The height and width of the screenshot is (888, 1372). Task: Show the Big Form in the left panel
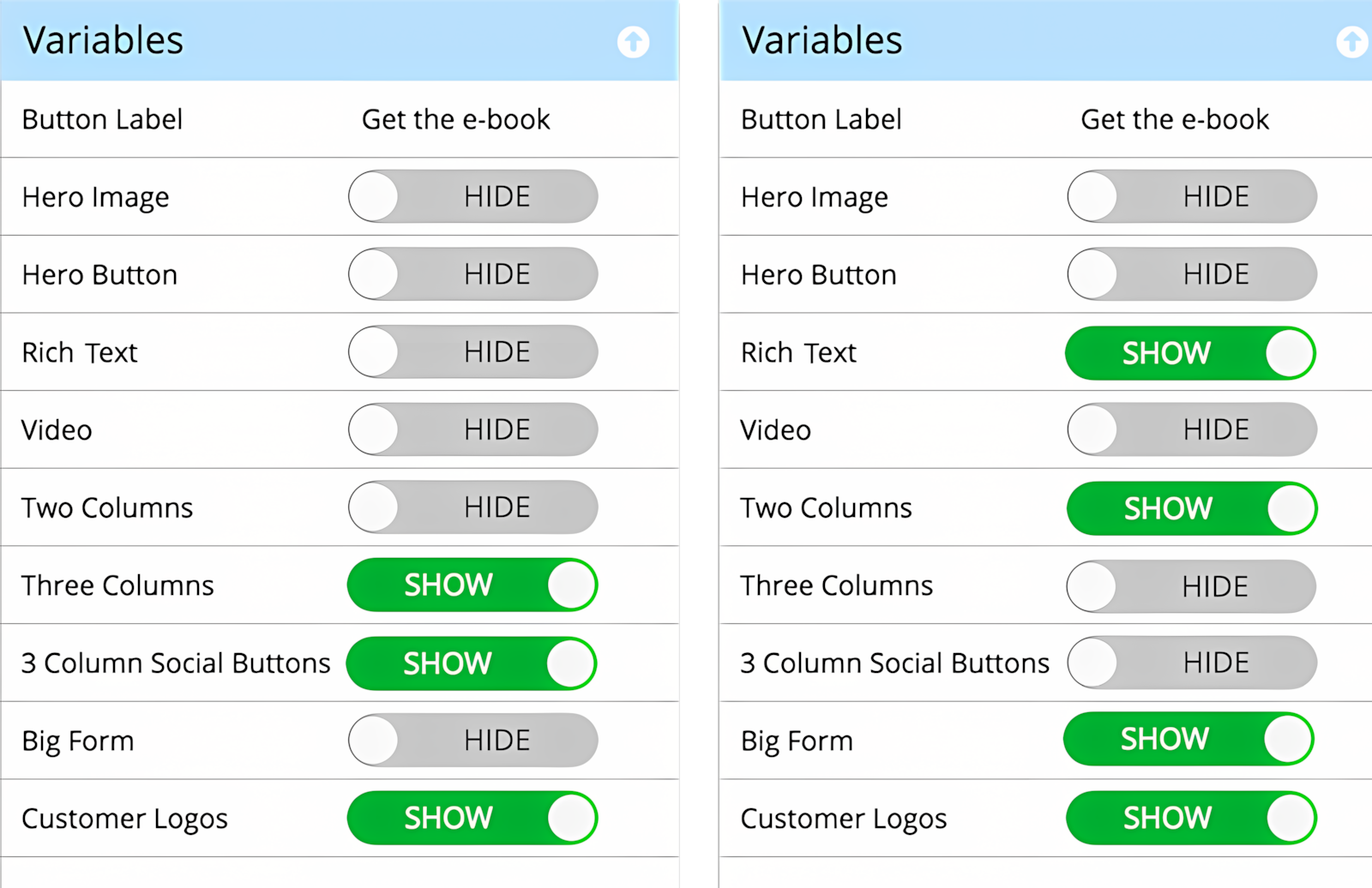click(472, 740)
